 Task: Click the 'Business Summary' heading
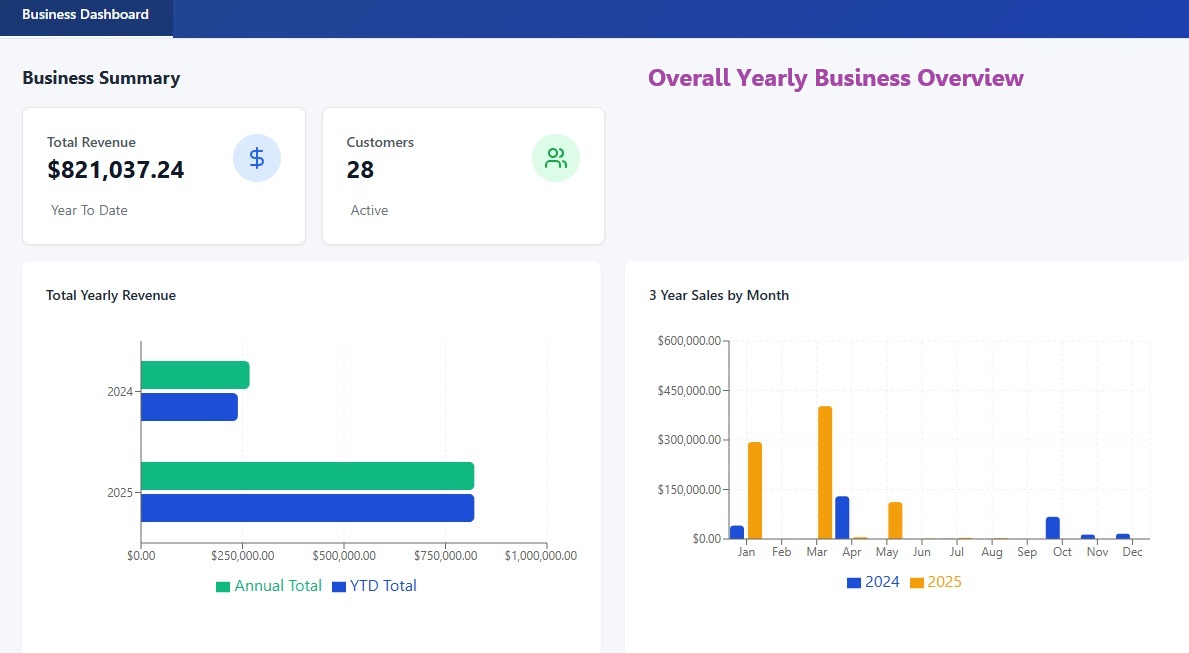102,78
